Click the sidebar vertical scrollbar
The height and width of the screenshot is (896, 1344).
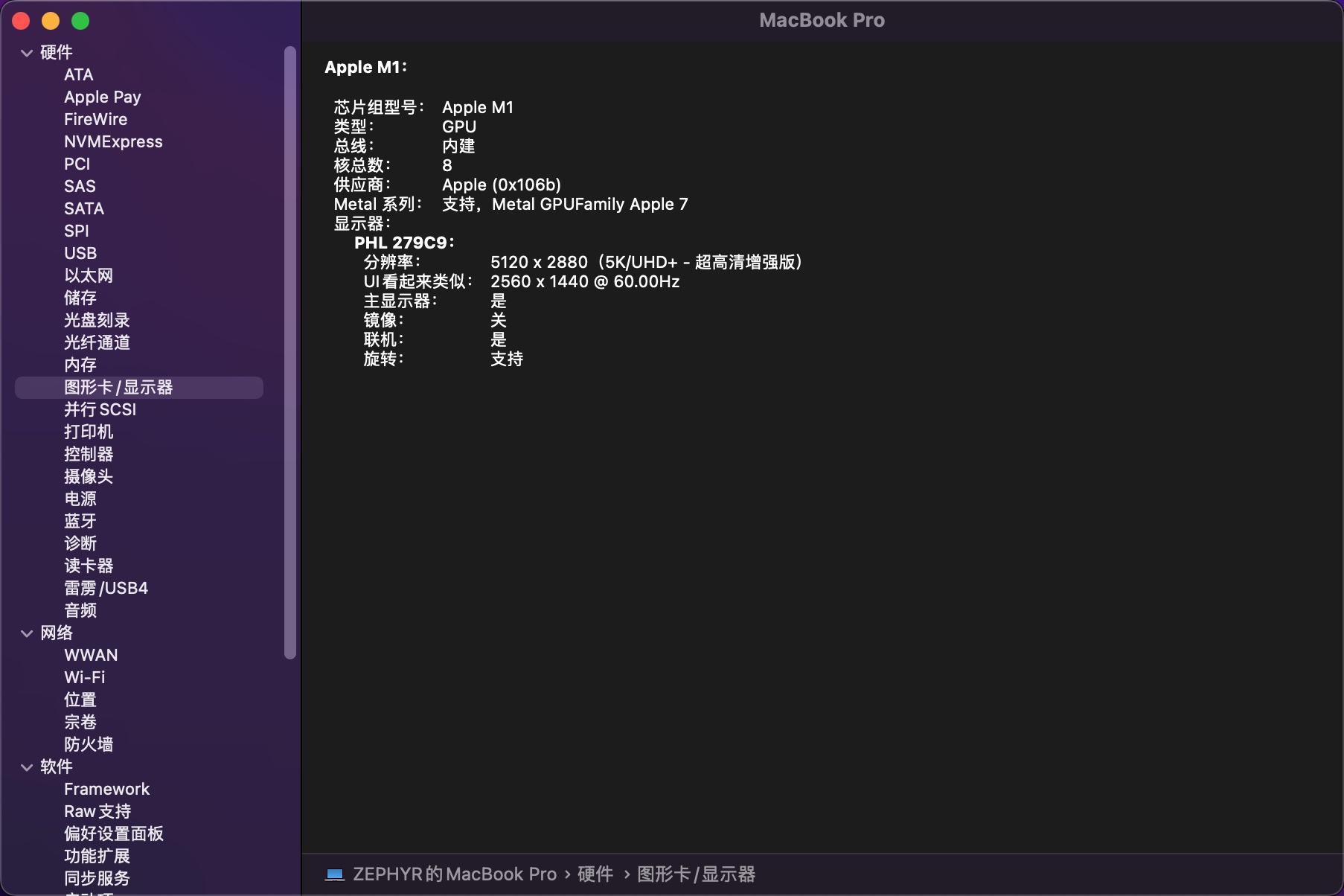(290, 353)
